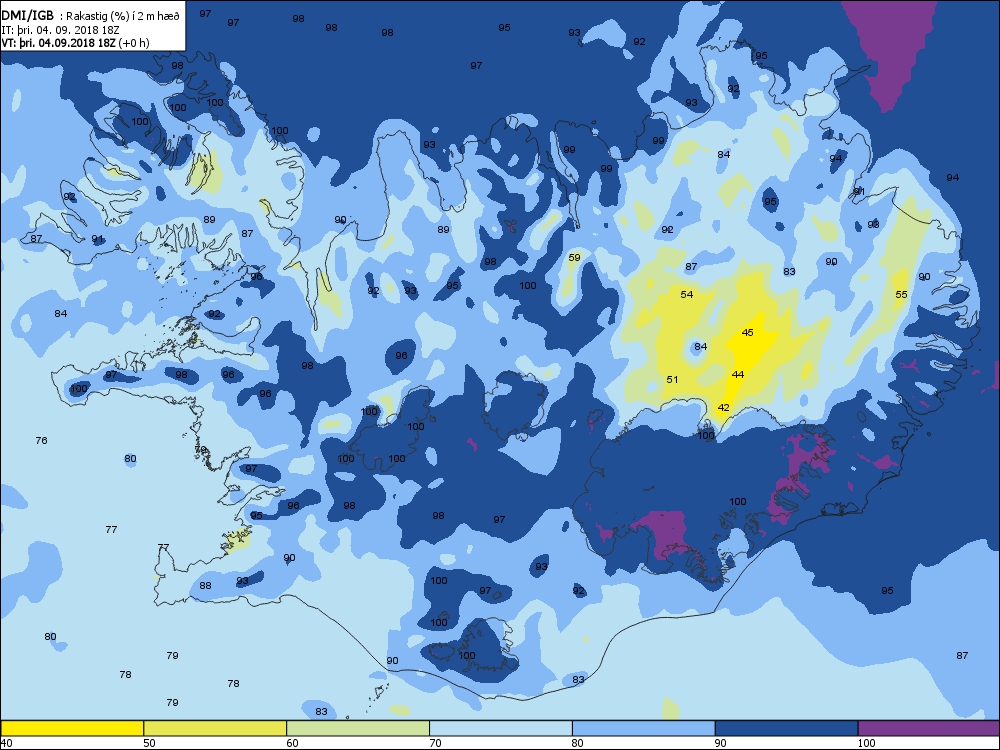Click the VT: þri. 04.09.2018 18Z (+0 h) line
The image size is (1000, 750).
[76, 43]
